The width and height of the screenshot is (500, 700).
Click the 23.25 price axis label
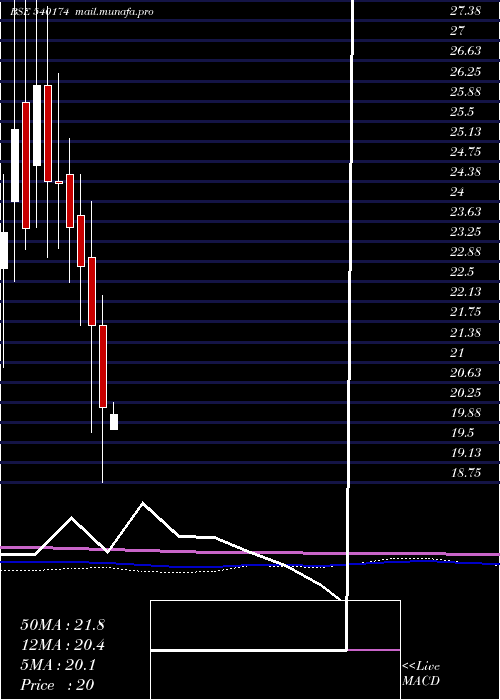point(465,232)
